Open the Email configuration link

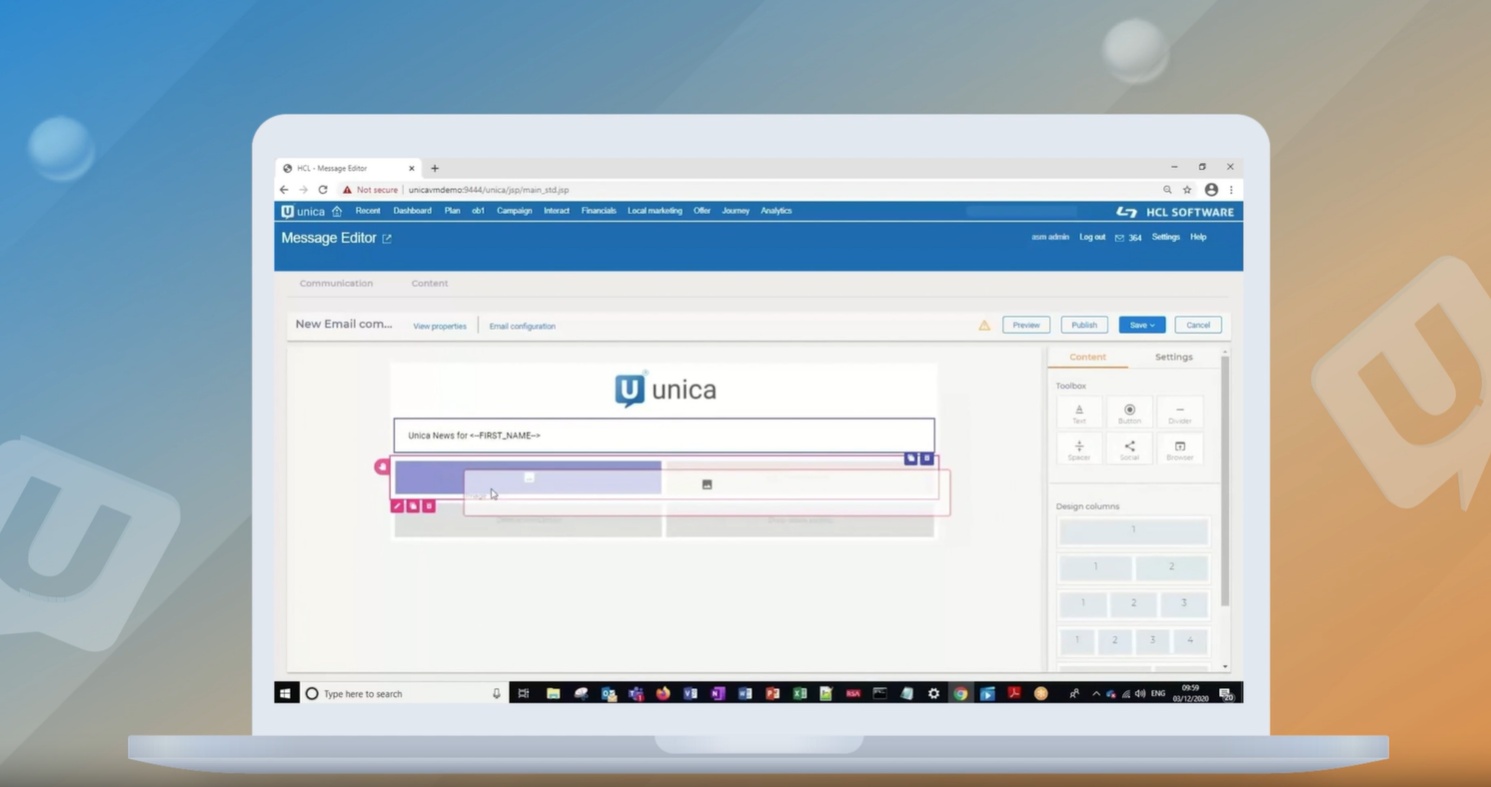(x=522, y=326)
